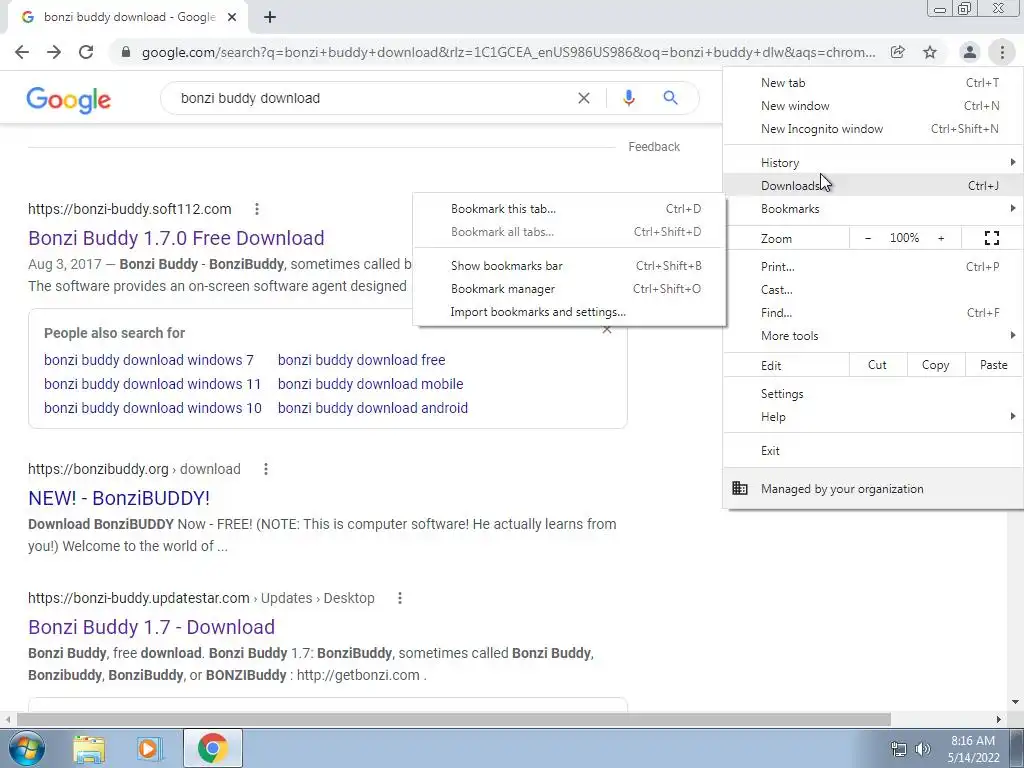Open the network tray icon

[x=899, y=749]
